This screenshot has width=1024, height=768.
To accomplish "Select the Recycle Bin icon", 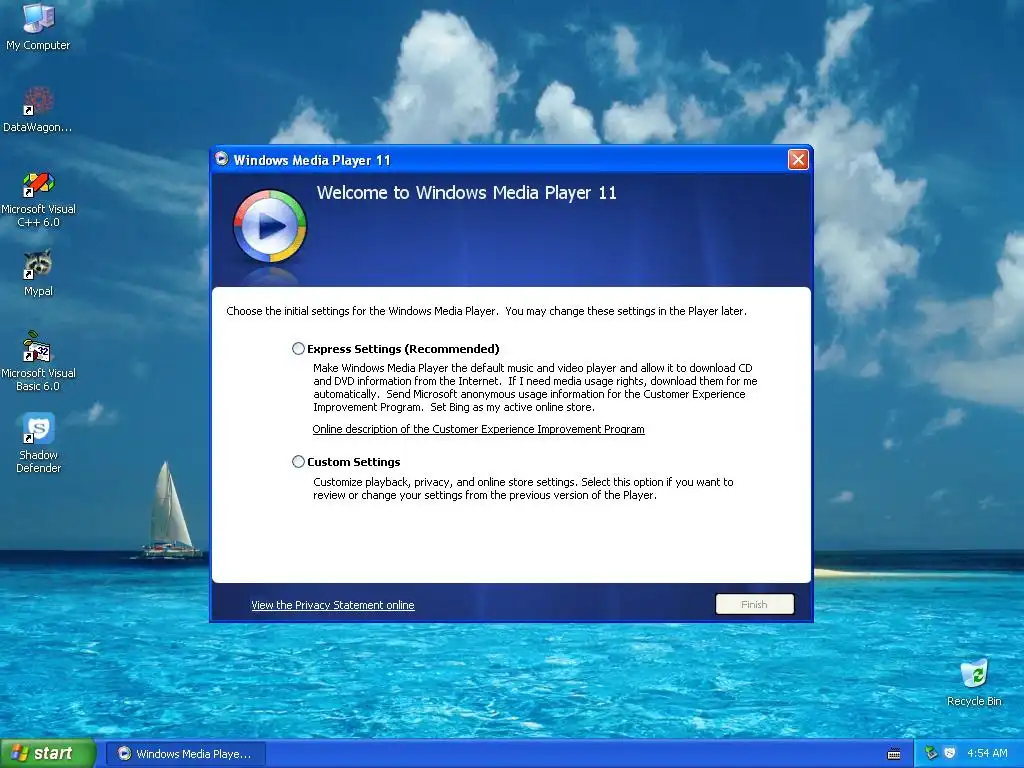I will click(x=974, y=683).
